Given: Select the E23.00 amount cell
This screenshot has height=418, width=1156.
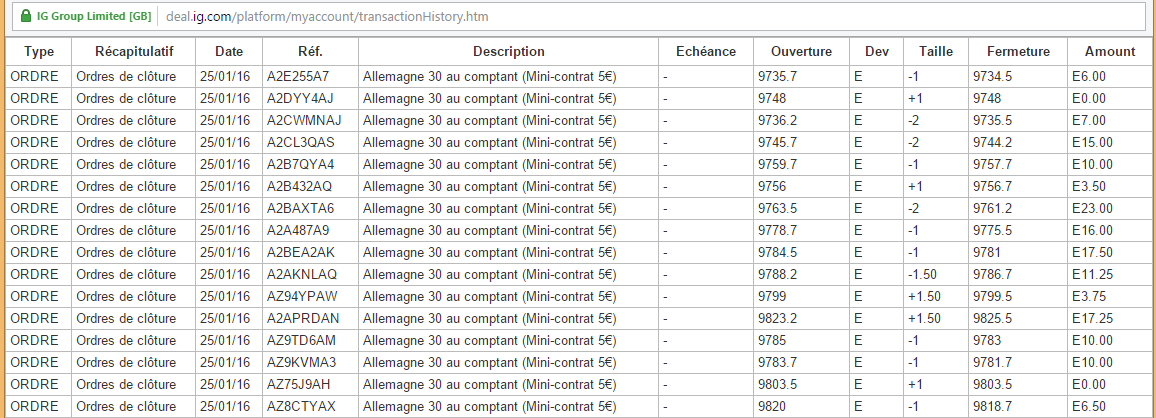Looking at the screenshot, I should tap(1092, 208).
